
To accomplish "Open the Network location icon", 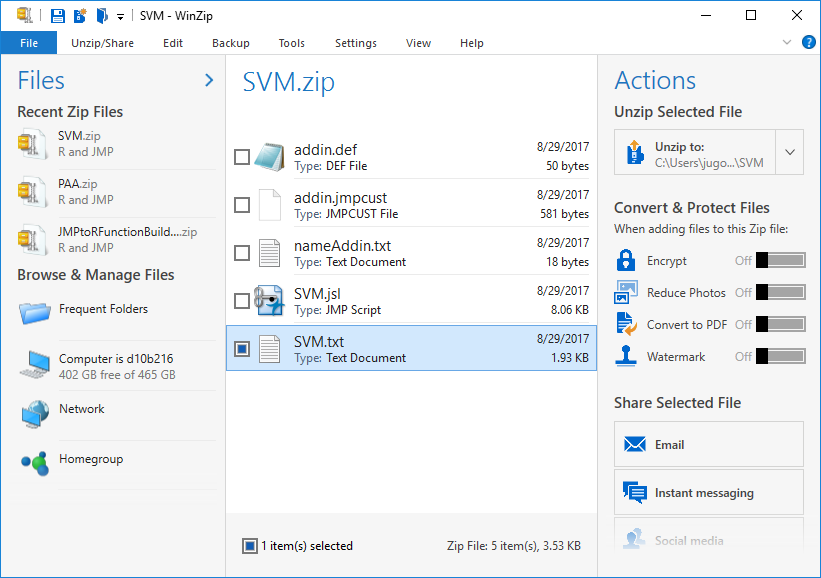I will click(x=33, y=413).
